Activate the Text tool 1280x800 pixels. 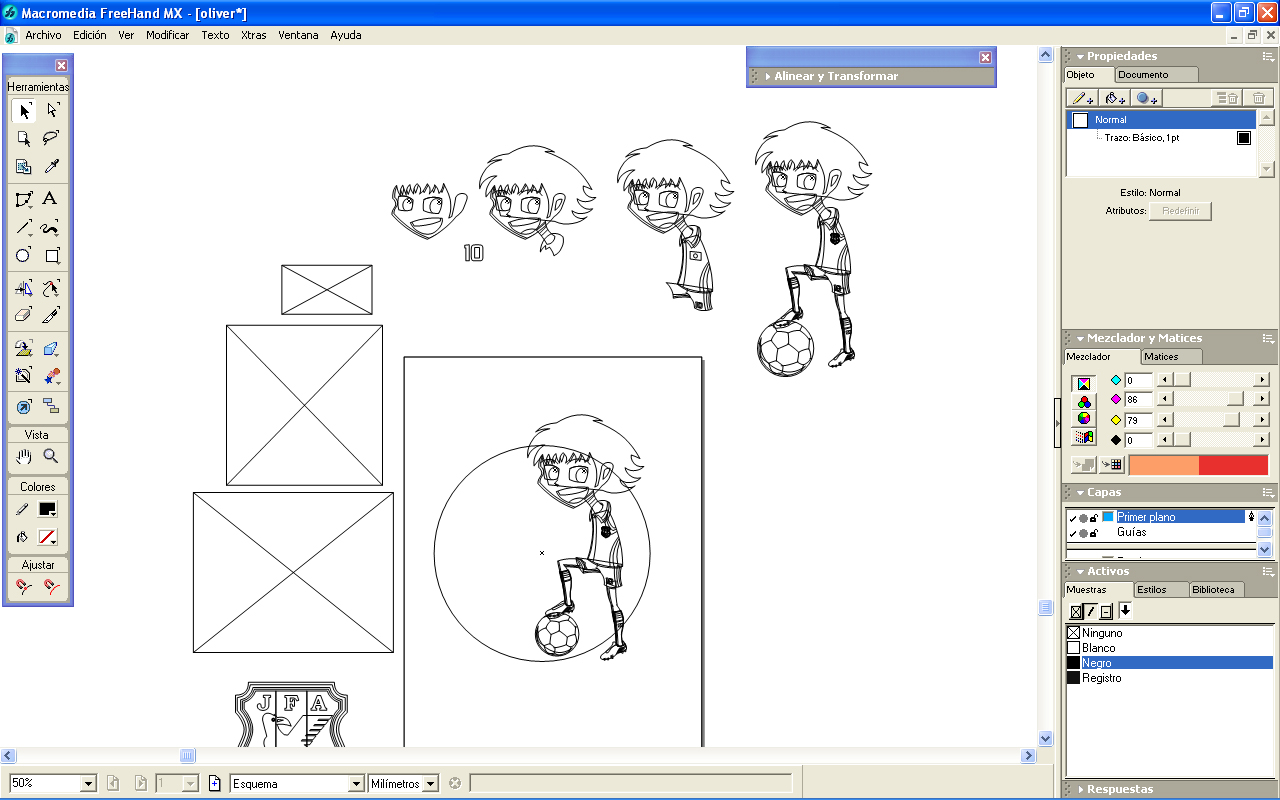tap(52, 199)
